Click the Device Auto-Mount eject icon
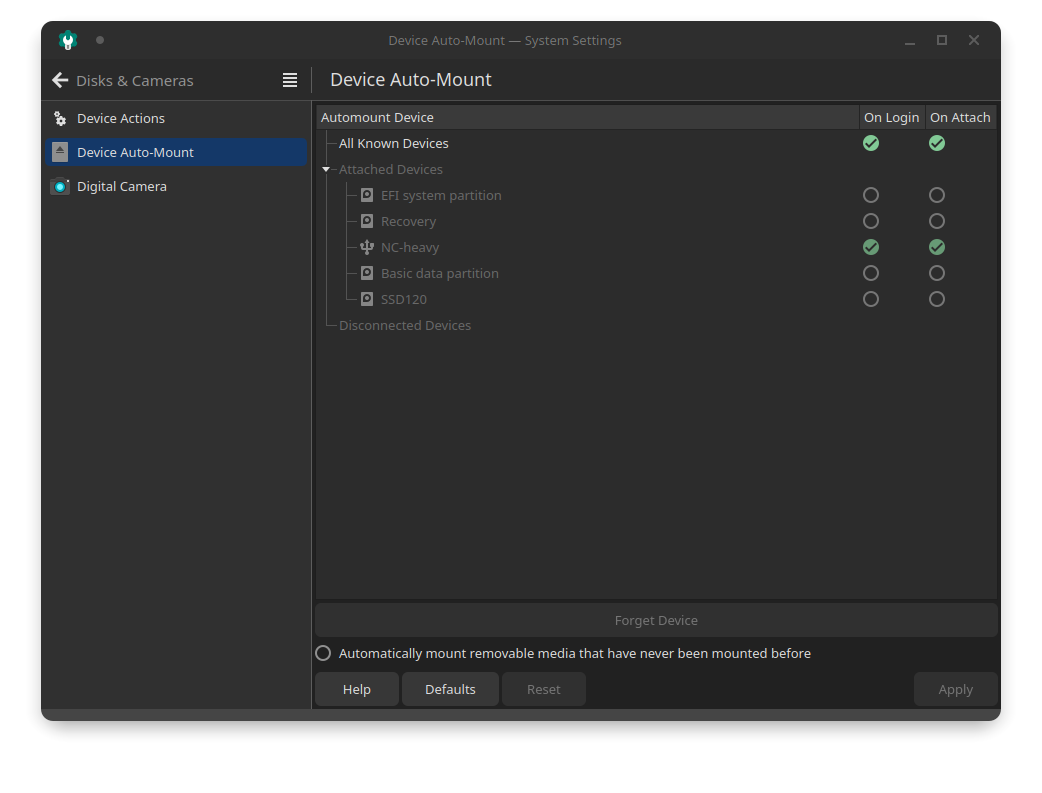Image resolution: width=1042 pixels, height=793 pixels. pos(60,152)
